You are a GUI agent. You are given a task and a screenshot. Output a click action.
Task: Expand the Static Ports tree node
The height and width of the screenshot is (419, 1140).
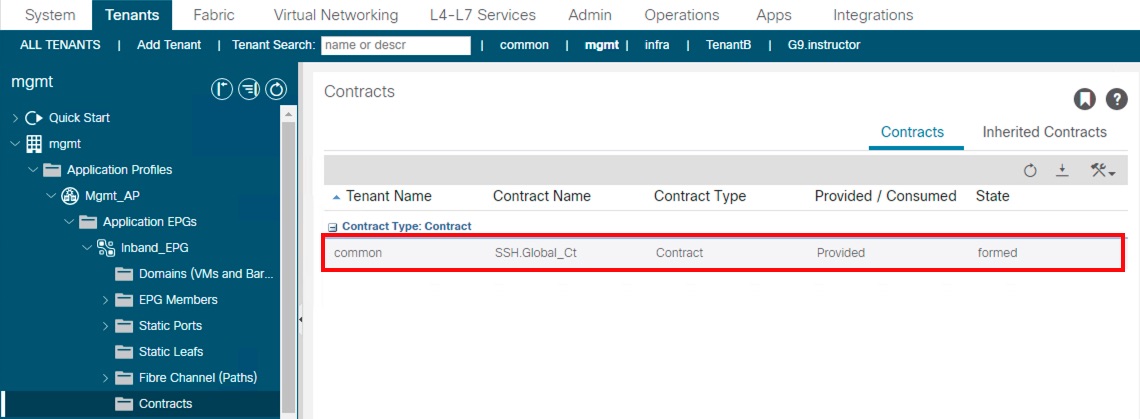coord(106,326)
